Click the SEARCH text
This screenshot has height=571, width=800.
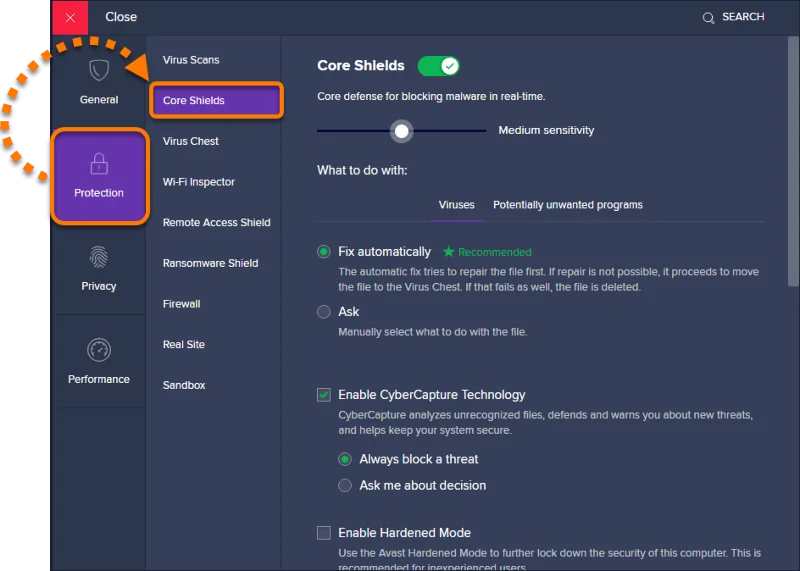click(x=743, y=17)
